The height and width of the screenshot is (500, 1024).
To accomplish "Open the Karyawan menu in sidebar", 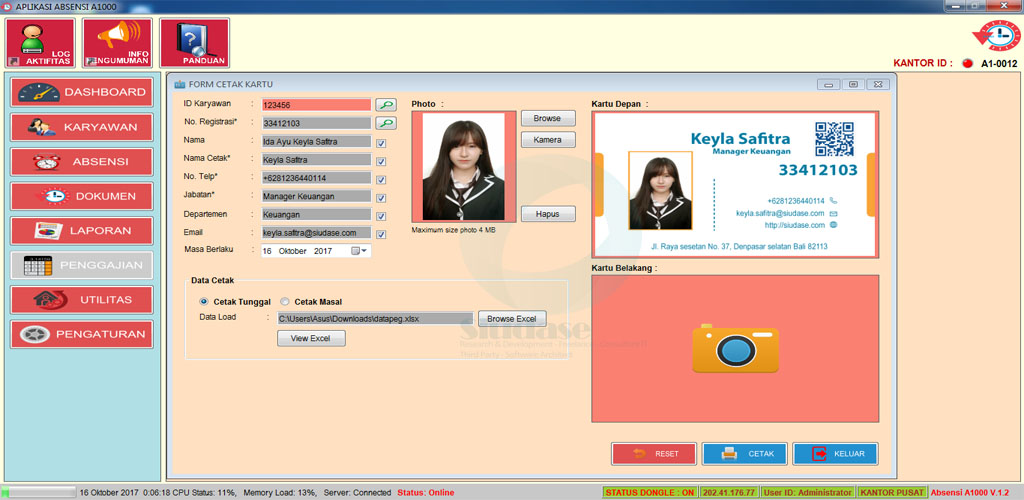I will coord(82,127).
